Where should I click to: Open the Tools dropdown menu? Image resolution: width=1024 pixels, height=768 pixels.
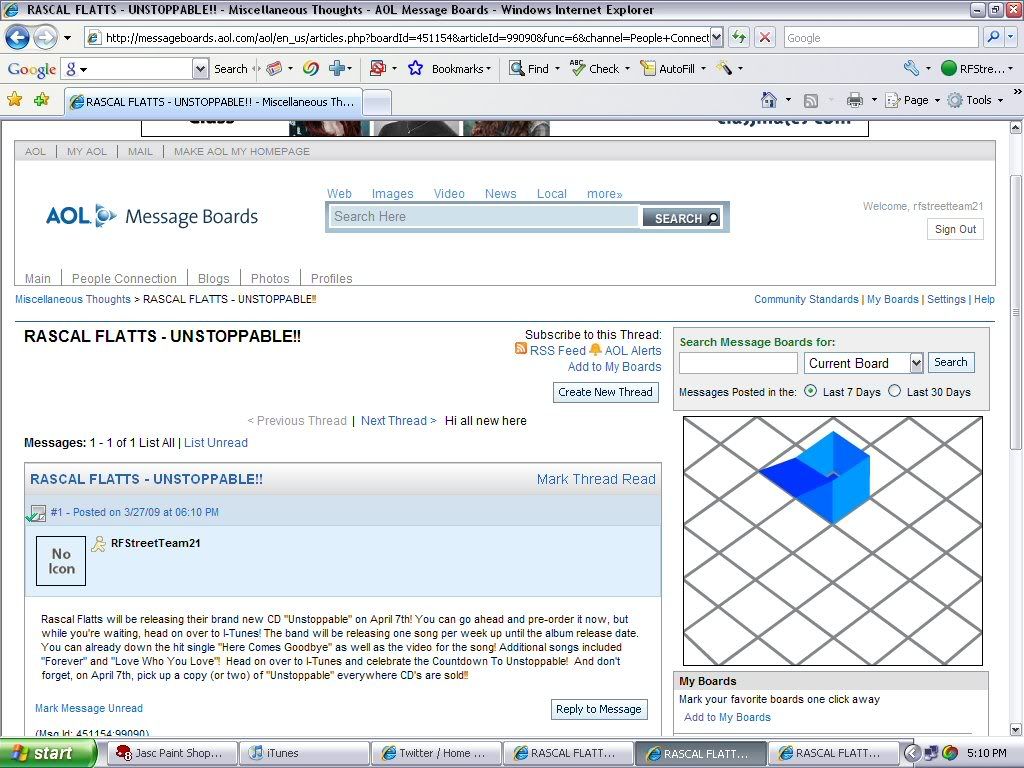pos(977,100)
